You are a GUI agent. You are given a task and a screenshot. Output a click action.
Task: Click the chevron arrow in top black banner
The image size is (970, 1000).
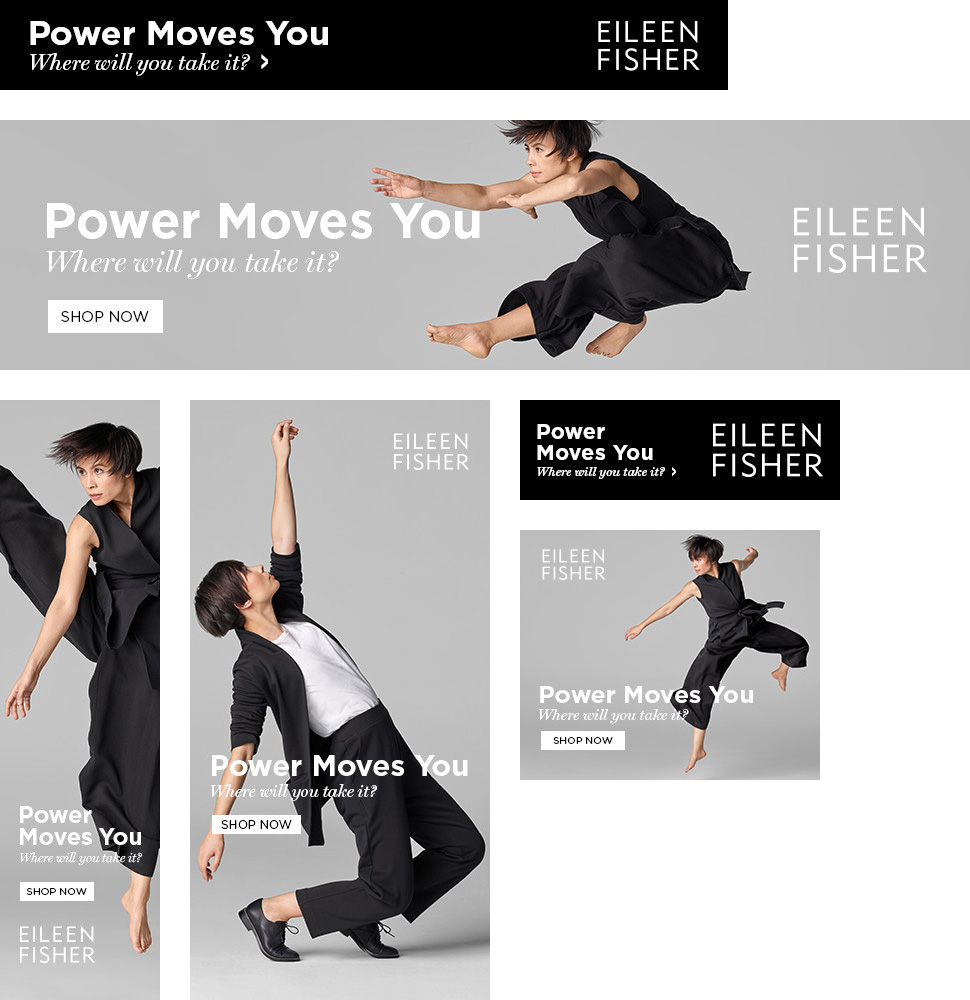264,62
